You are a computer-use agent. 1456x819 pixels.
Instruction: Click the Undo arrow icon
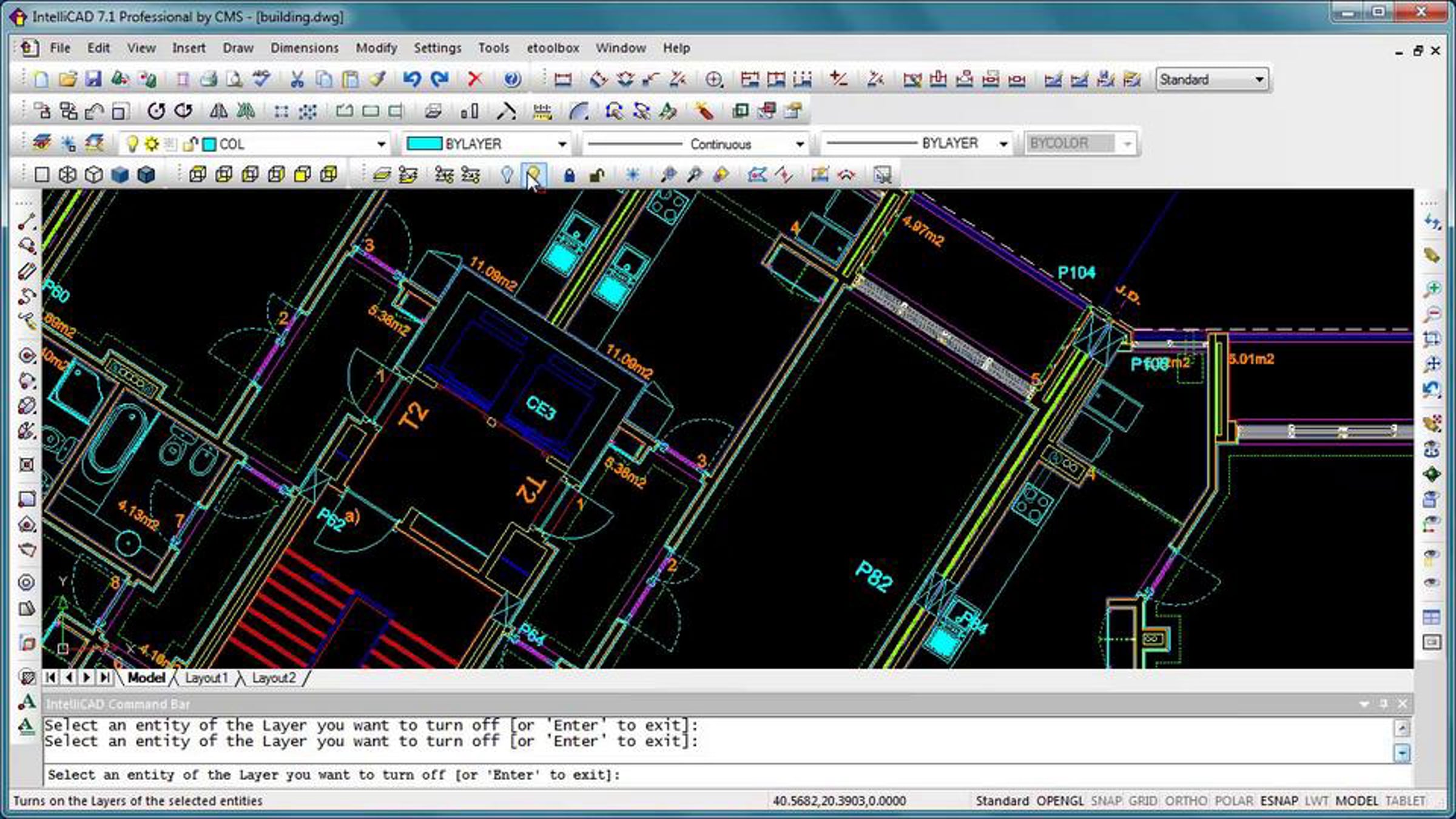click(x=412, y=79)
